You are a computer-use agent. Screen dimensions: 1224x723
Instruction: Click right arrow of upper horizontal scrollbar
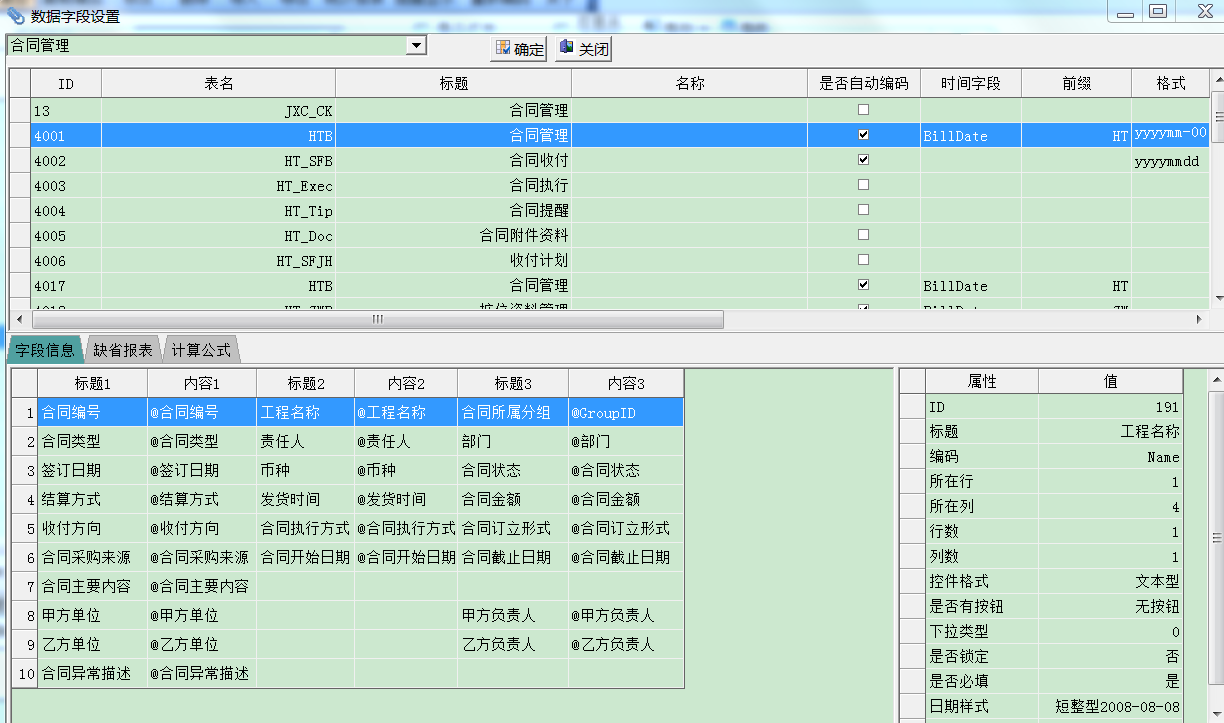tap(1200, 319)
